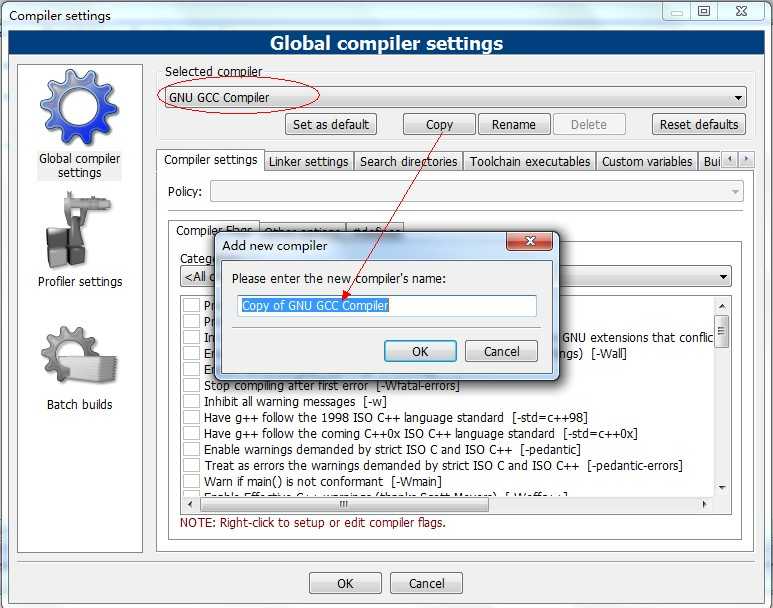Viewport: 773px width, 608px height.
Task: Enable the -pedantic warnings checkbox
Action: 191,449
